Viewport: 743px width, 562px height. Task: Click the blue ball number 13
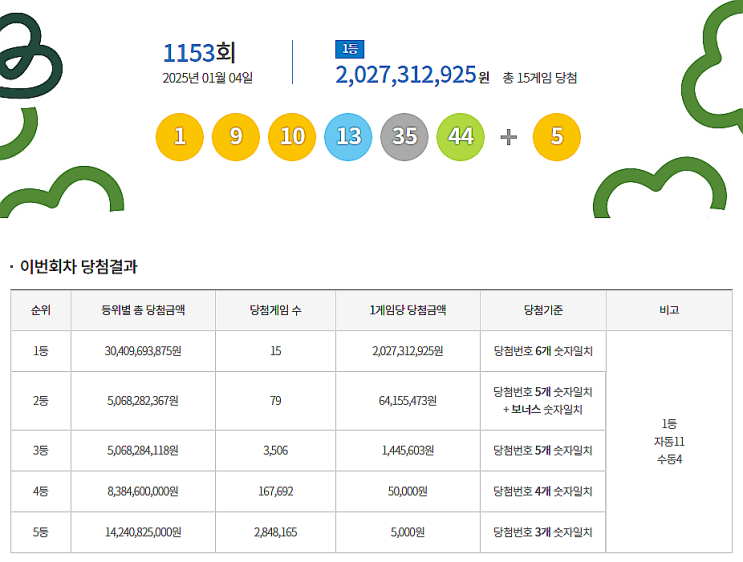pyautogui.click(x=348, y=137)
